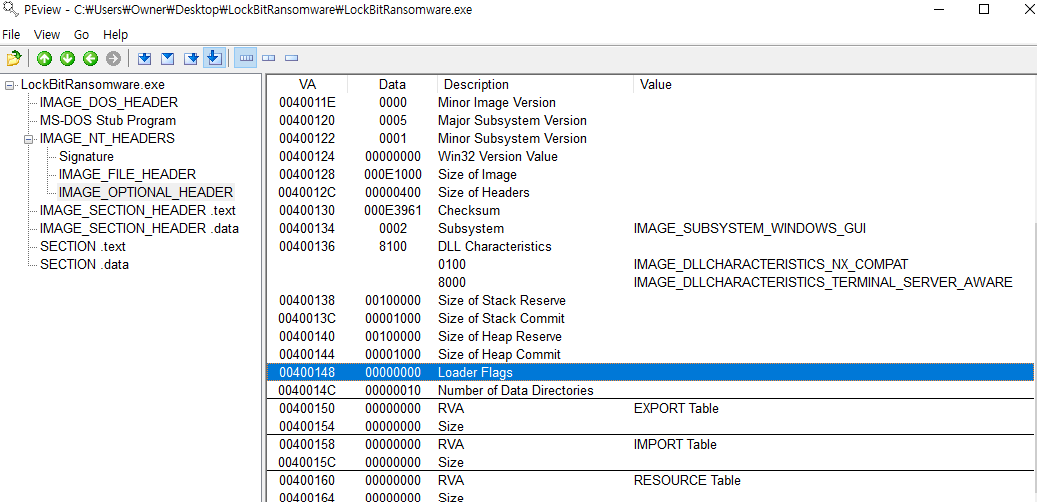Collapse the IMAGE_NT_HEADERS tree node

(28, 140)
